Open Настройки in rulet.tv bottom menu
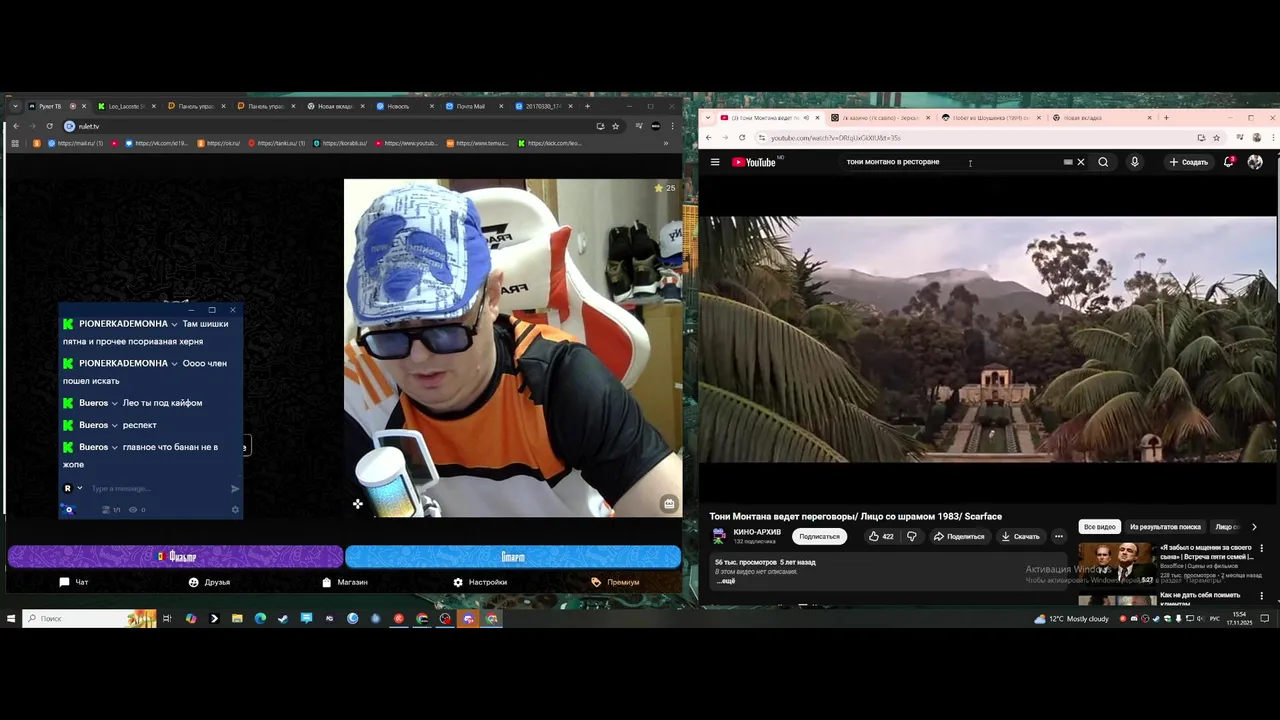 point(480,582)
